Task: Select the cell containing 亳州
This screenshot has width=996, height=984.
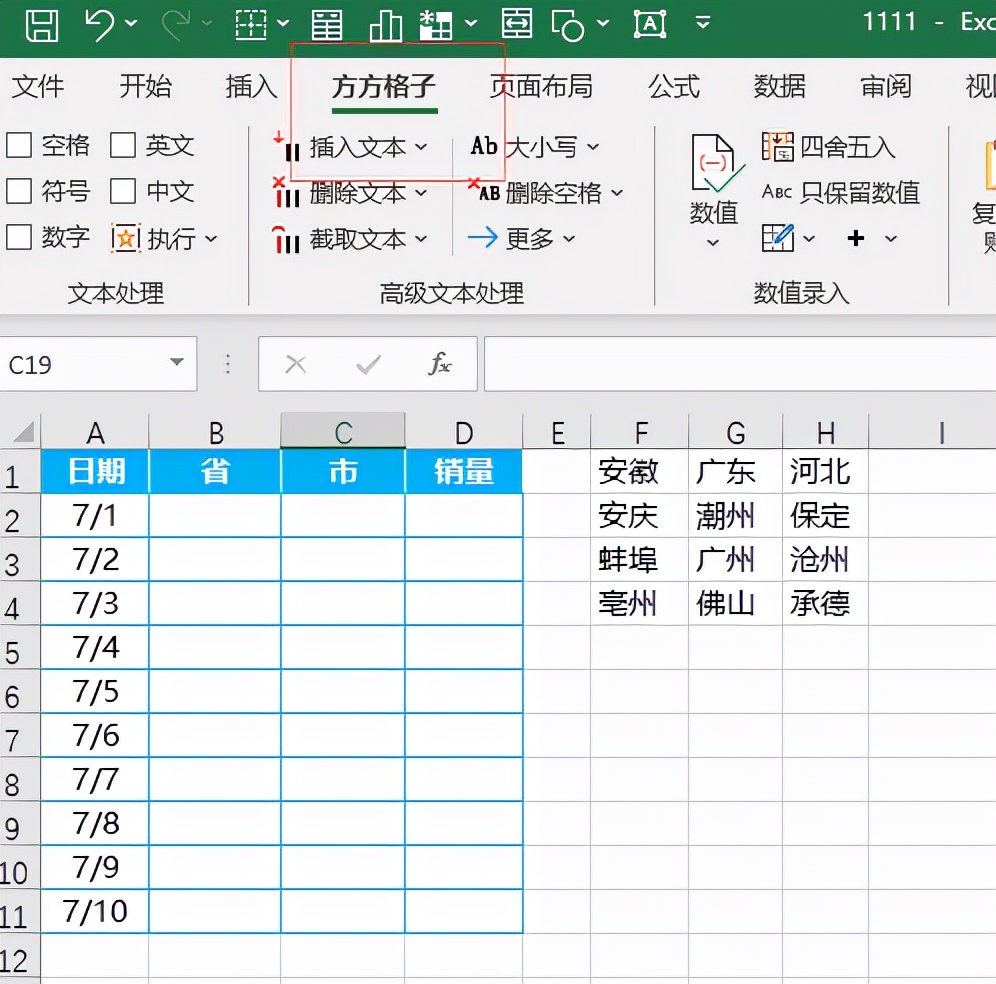Action: coord(640,603)
